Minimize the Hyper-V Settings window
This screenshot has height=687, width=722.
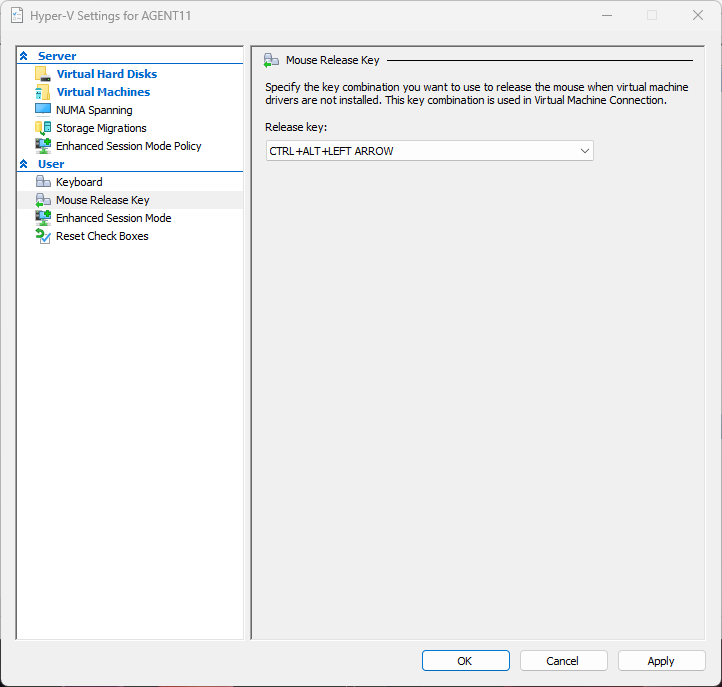pyautogui.click(x=607, y=15)
